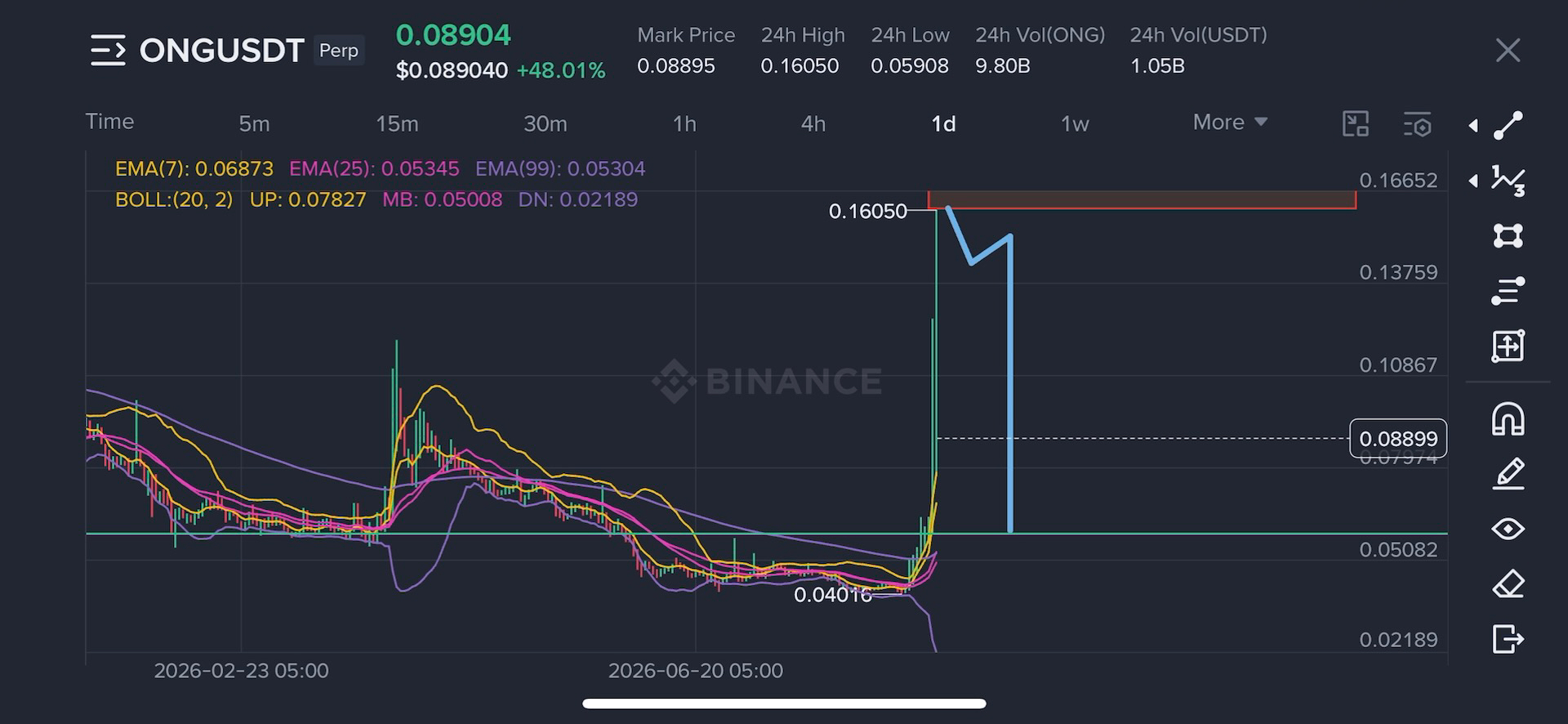Open the long/short position measure tool

1508,346
